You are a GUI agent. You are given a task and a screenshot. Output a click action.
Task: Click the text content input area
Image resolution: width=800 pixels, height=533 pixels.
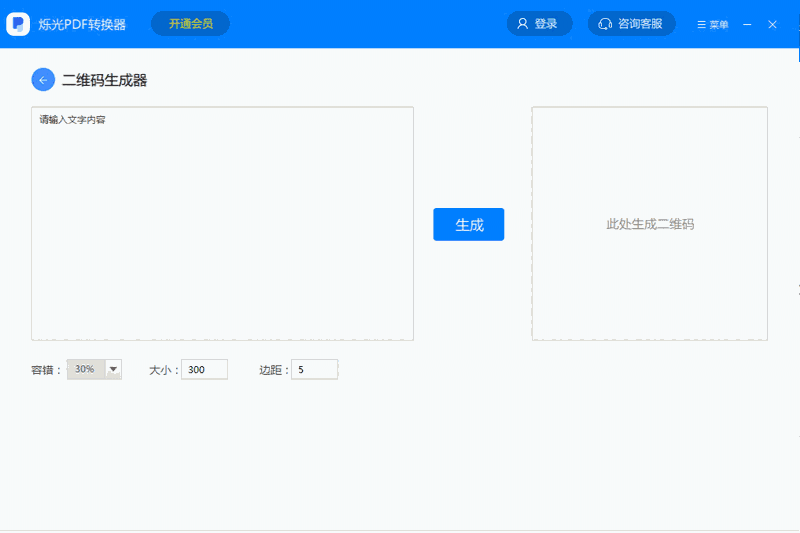click(x=222, y=223)
